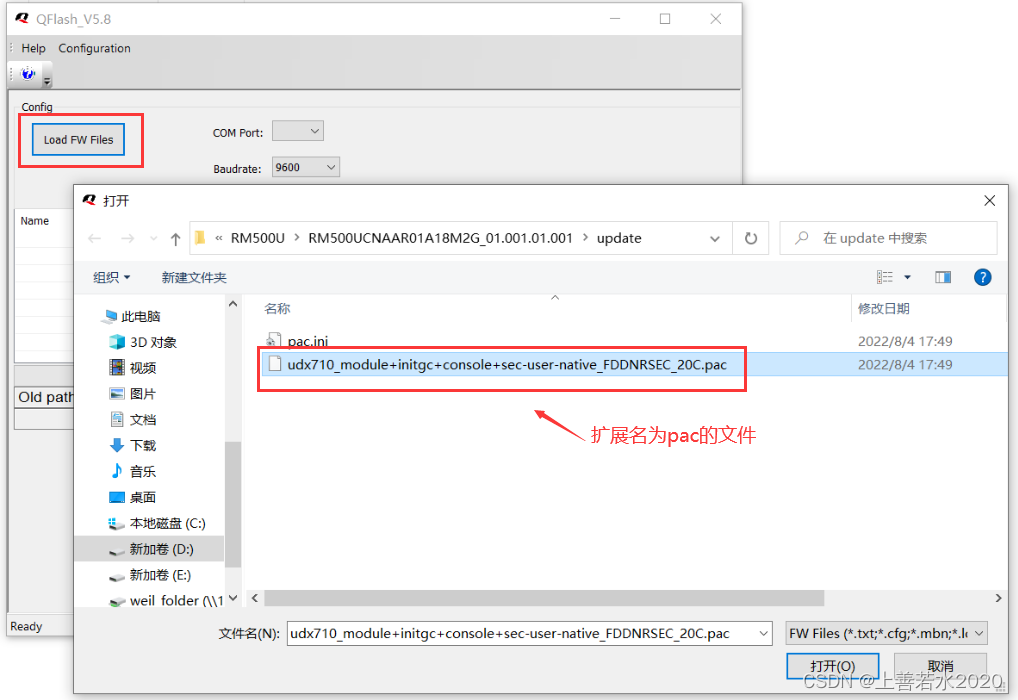Open file dialog help question icon
The image size is (1018, 700).
click(x=982, y=277)
